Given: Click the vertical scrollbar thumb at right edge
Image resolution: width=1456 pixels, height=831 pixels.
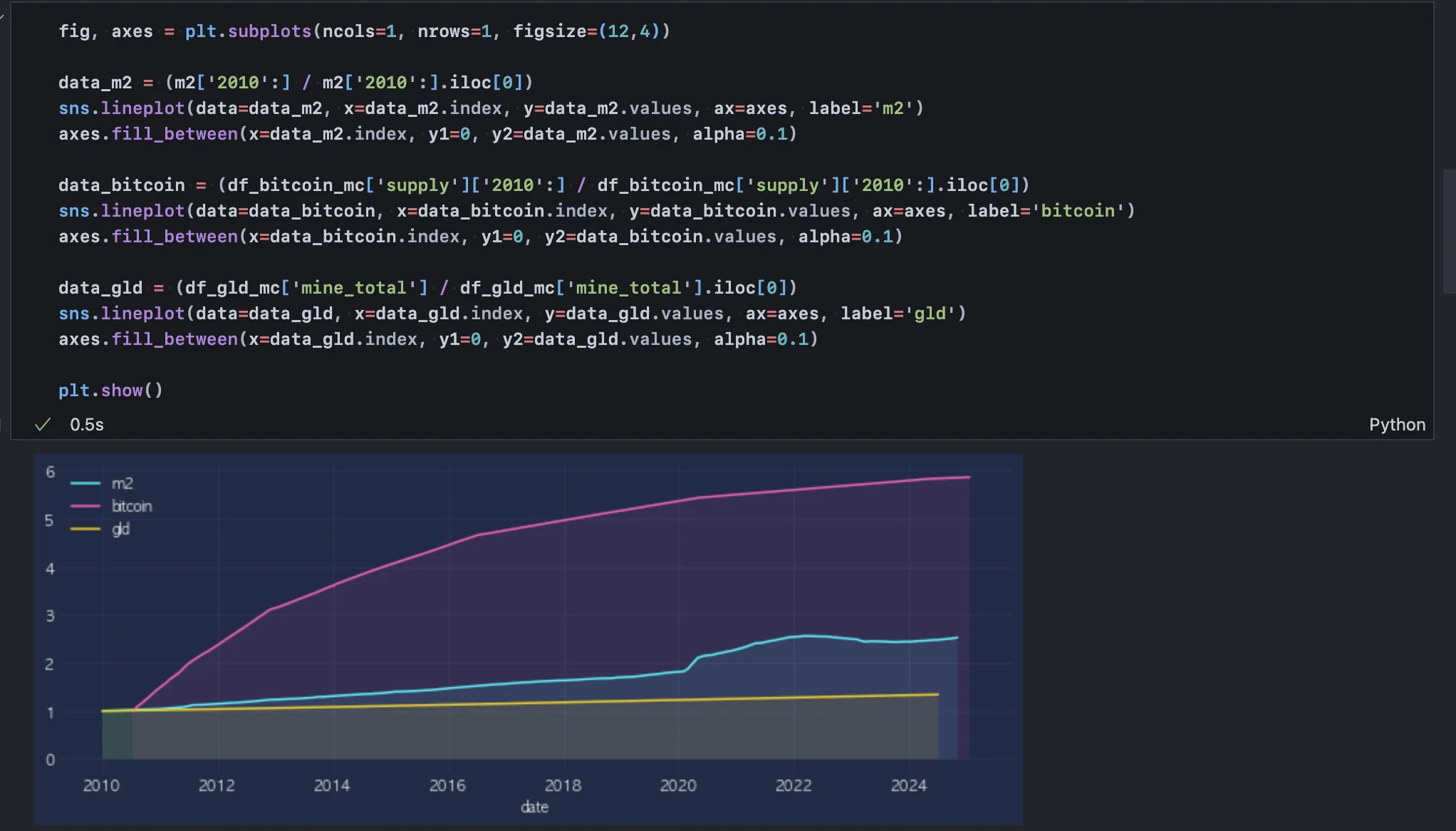Looking at the screenshot, I should (1448, 232).
